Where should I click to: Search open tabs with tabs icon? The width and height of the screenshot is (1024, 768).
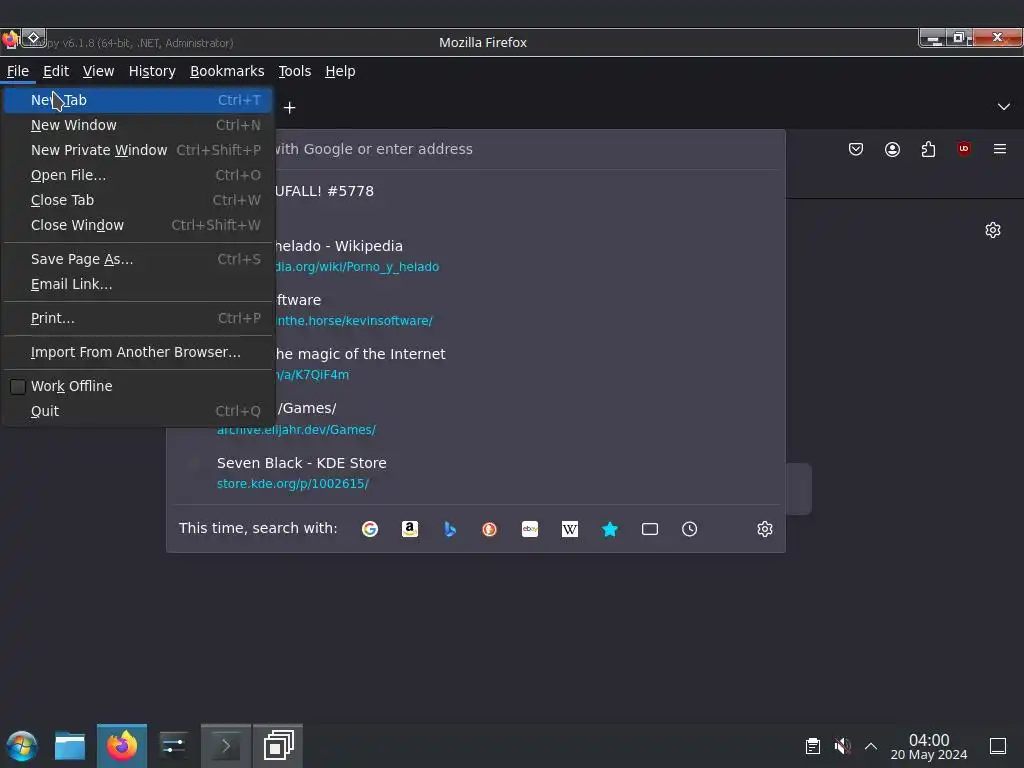649,529
